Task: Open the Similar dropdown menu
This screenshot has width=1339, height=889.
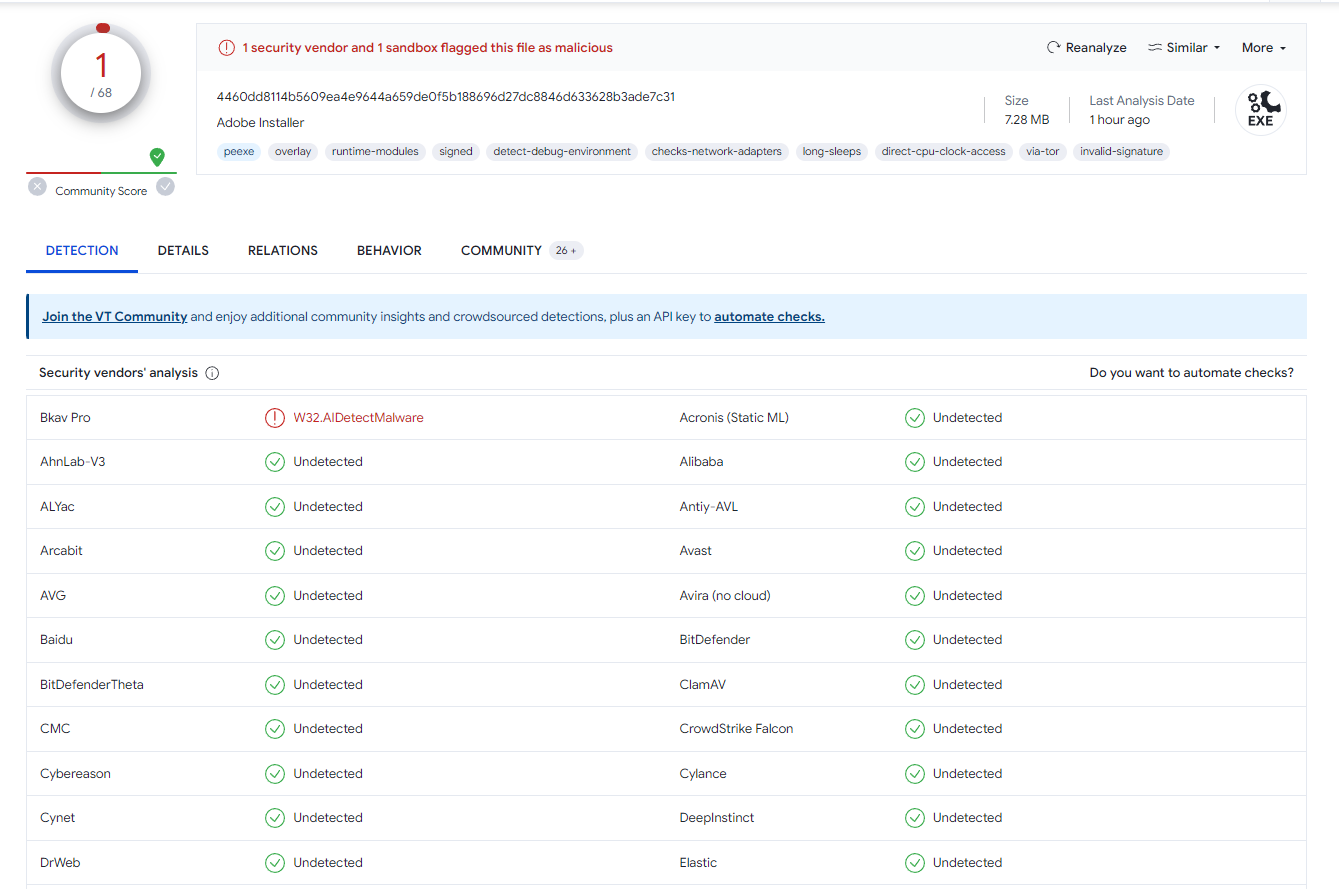Action: [1184, 48]
